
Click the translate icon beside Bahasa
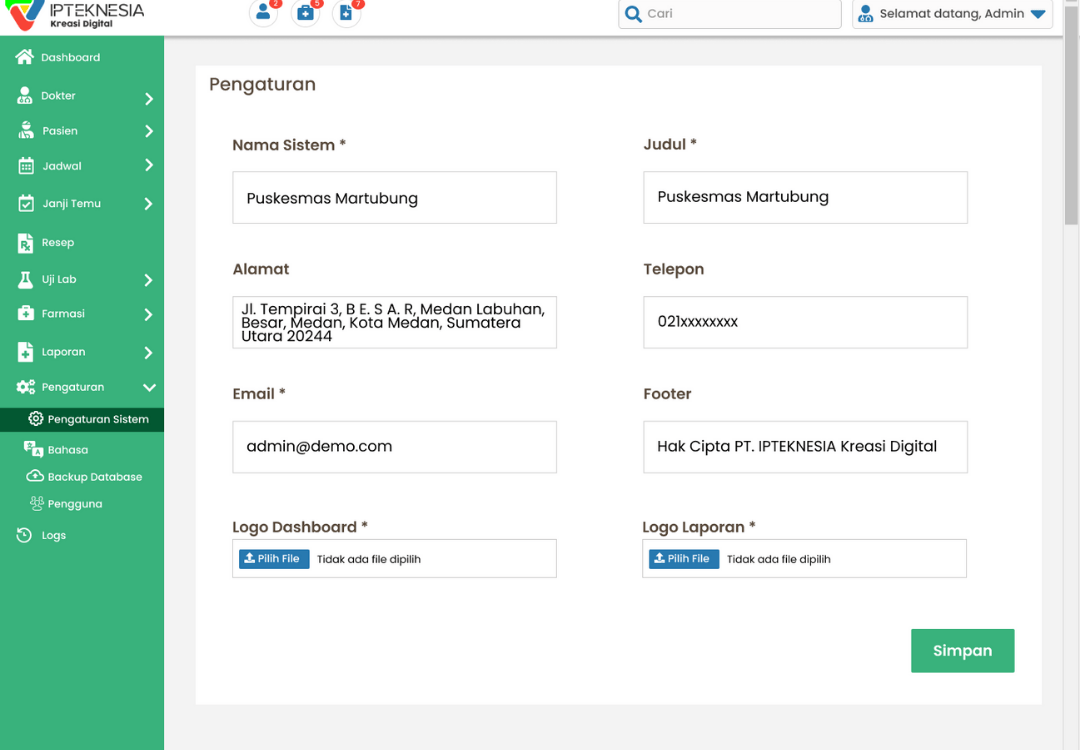(x=33, y=450)
